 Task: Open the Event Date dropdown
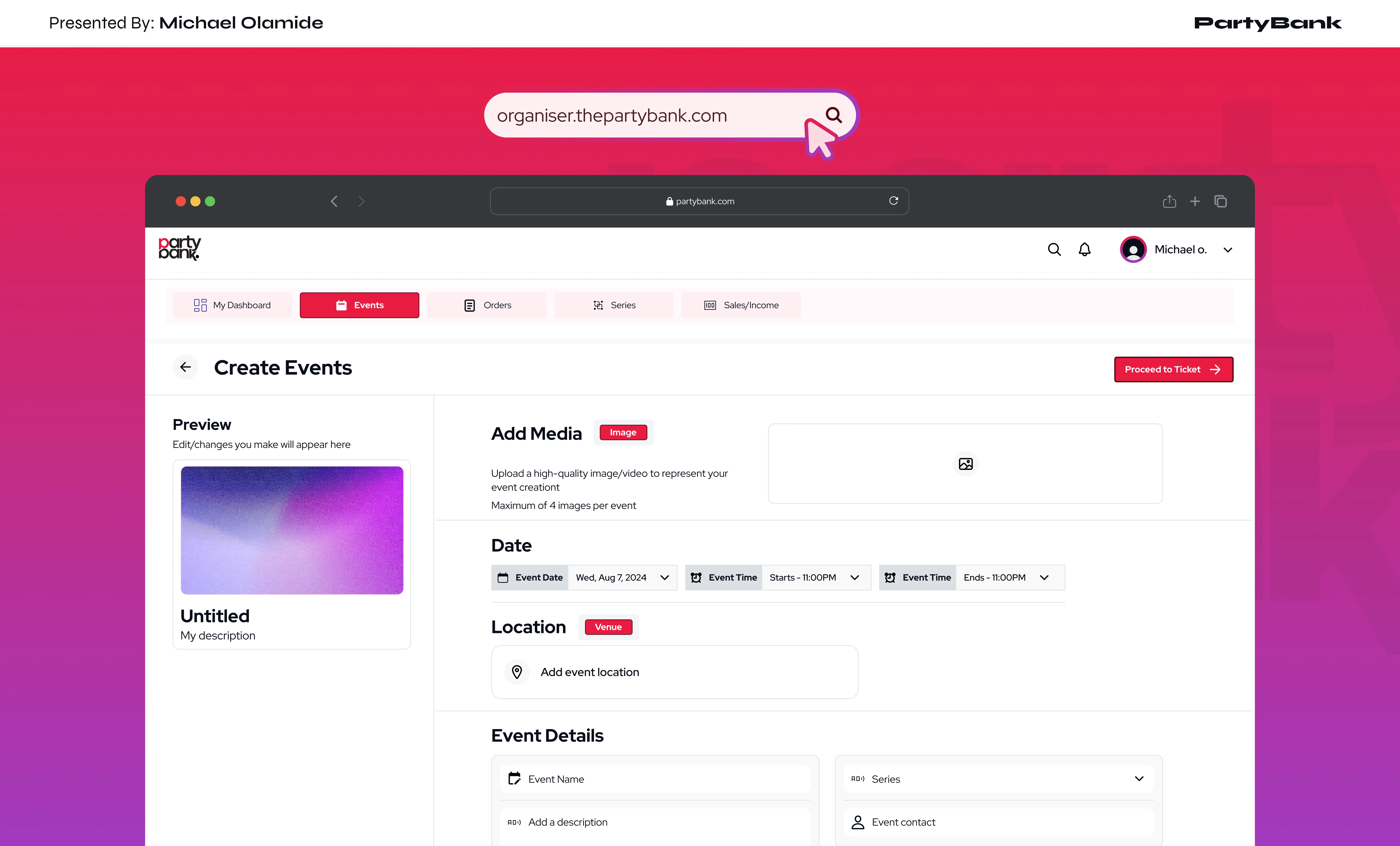point(622,577)
